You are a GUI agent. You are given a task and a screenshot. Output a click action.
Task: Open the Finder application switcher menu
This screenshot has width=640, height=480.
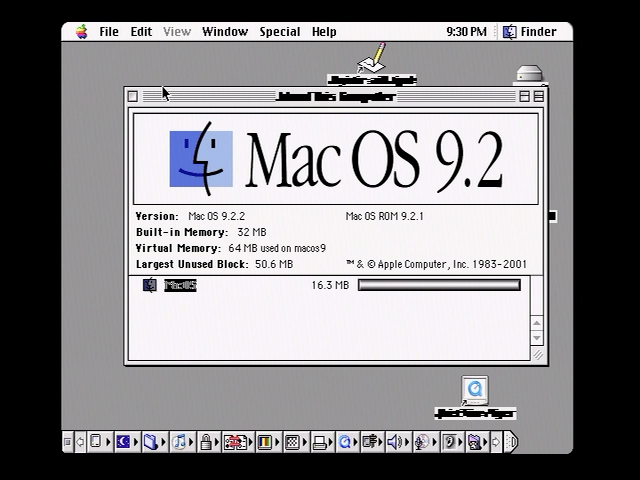[x=530, y=32]
